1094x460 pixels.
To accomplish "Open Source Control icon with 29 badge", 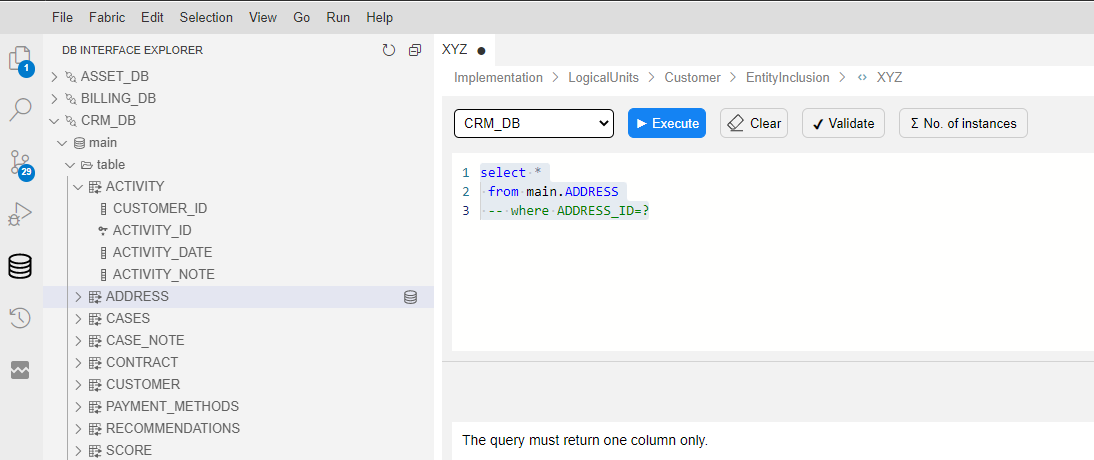I will [20, 163].
